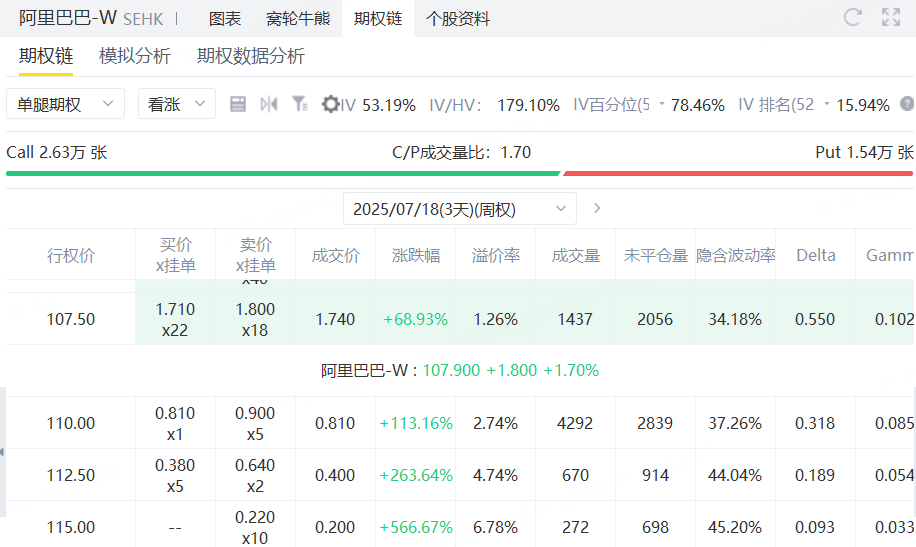Image resolution: width=916 pixels, height=547 pixels.
Task: Open the 单腿期权 strategy dropdown
Action: pyautogui.click(x=65, y=104)
